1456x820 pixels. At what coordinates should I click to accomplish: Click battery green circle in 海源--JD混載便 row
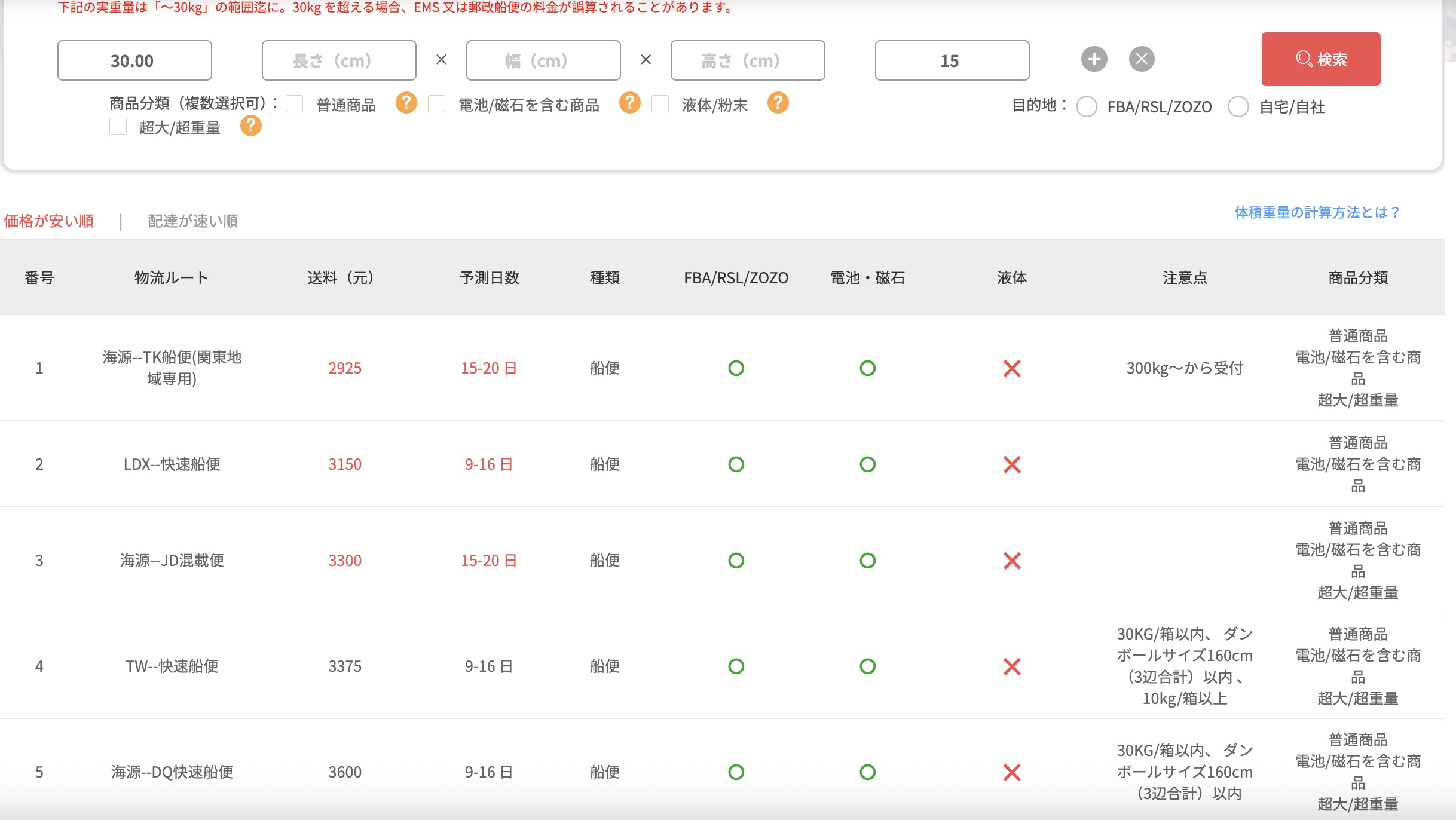pos(867,561)
